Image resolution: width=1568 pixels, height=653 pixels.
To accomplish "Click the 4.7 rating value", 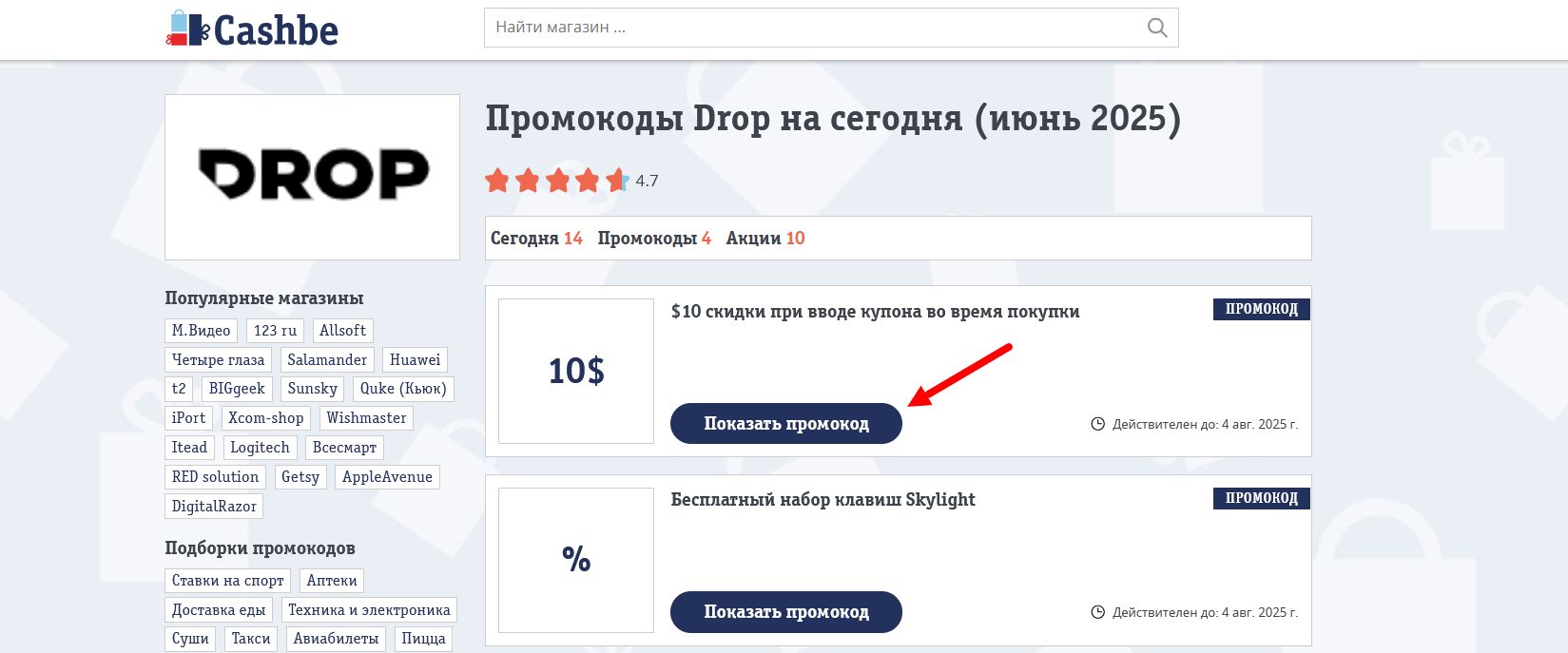I will click(647, 181).
